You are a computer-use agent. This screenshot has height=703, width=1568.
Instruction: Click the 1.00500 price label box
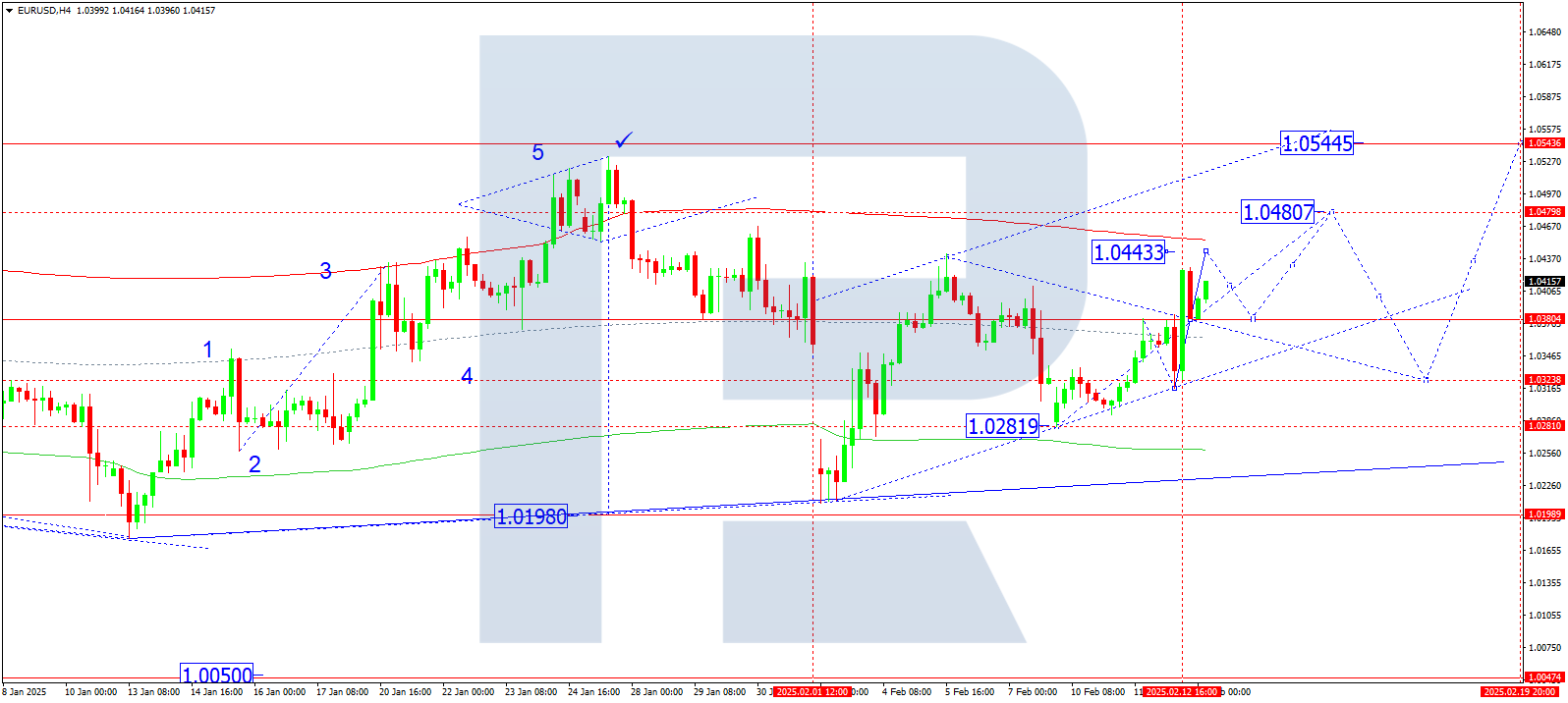(217, 676)
